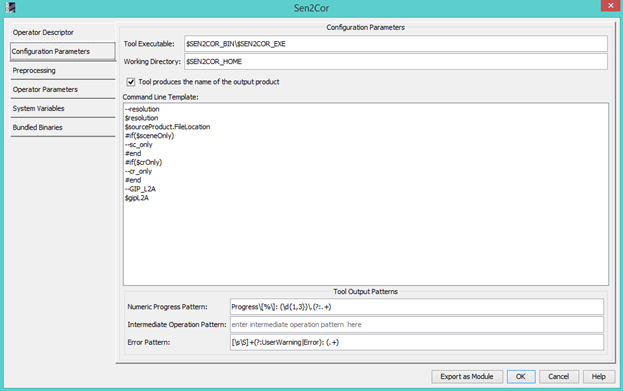This screenshot has width=623, height=391.
Task: Click the '--resolution' line in template
Action: click(x=142, y=109)
